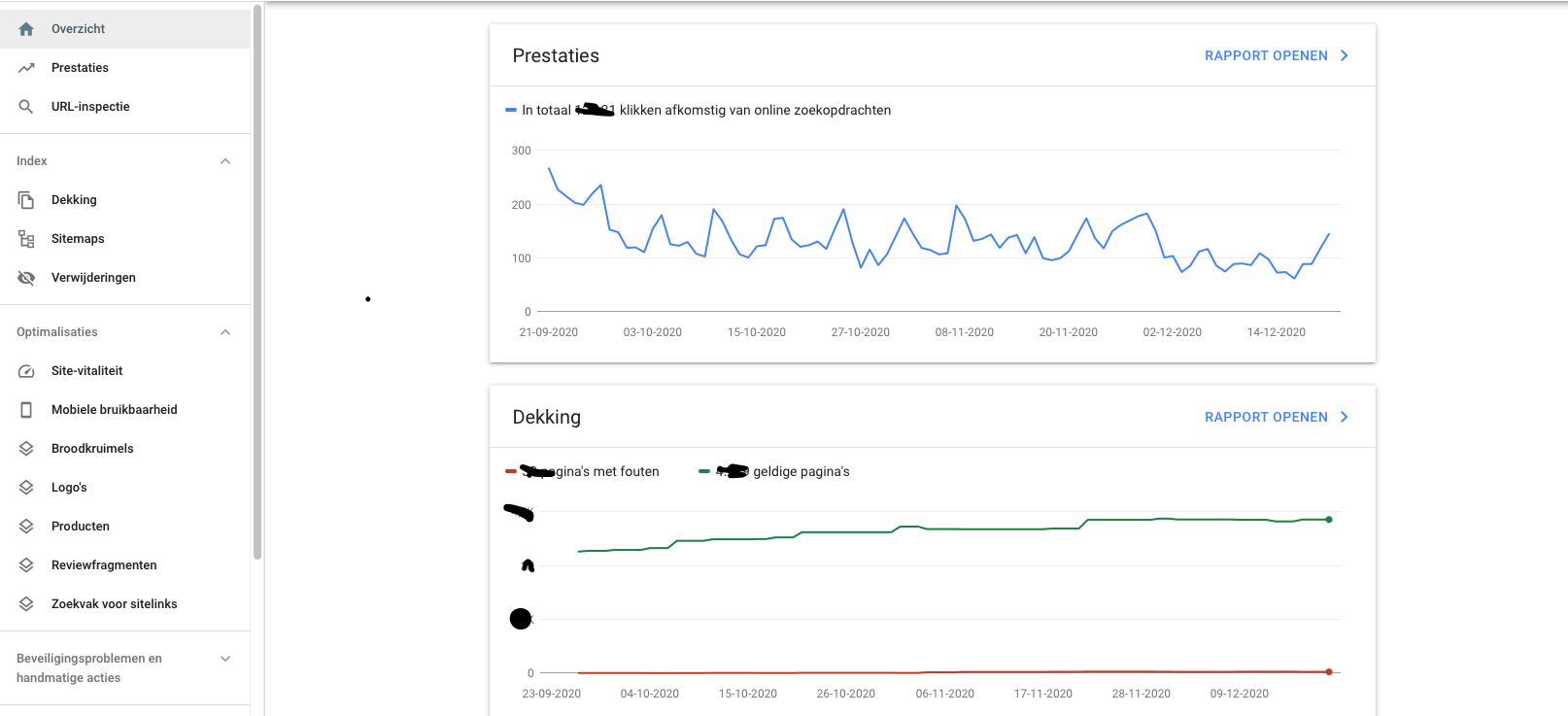Open the Logo's enhancement report
Image resolution: width=1568 pixels, height=716 pixels.
pos(124,488)
